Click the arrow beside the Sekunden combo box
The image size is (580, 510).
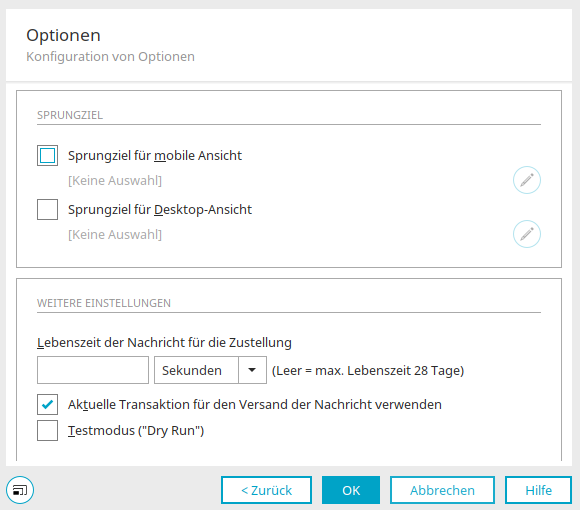(x=252, y=370)
